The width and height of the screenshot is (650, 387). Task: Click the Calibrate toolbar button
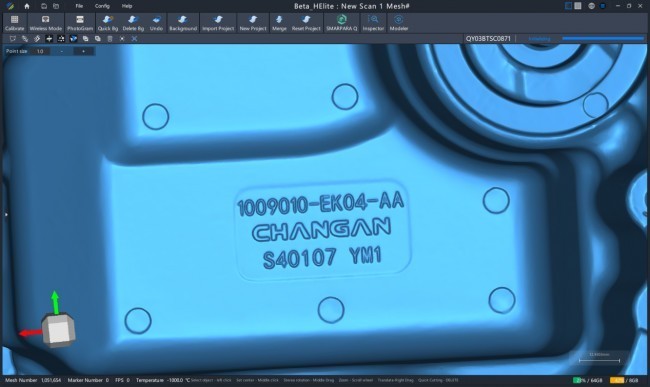15,23
